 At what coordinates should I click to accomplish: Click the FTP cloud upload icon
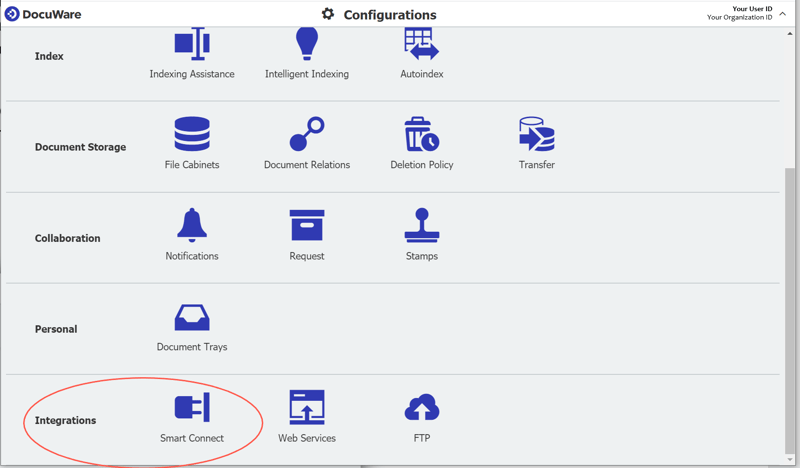pos(421,408)
